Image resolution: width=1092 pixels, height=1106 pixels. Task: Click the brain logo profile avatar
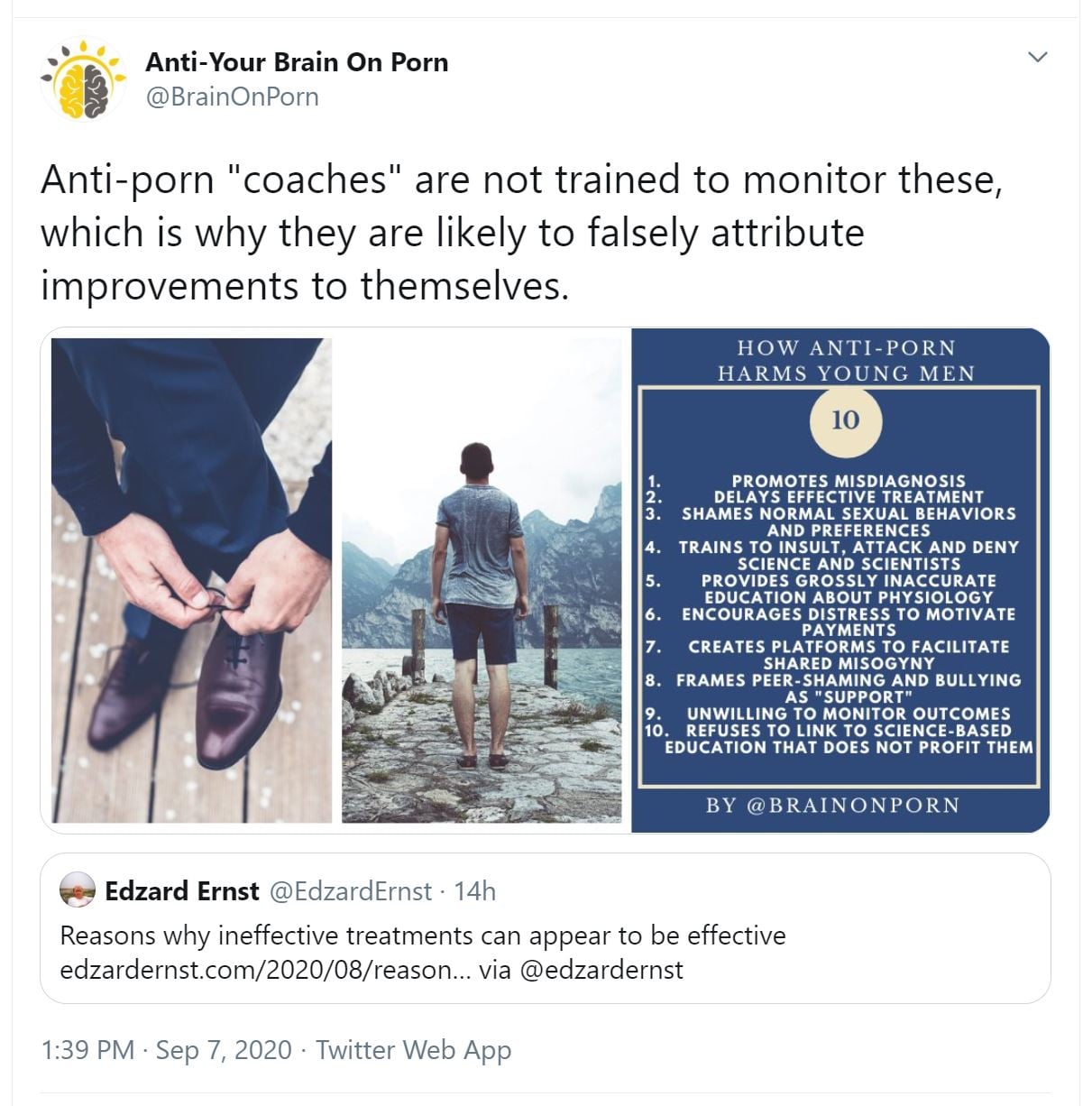click(x=81, y=79)
